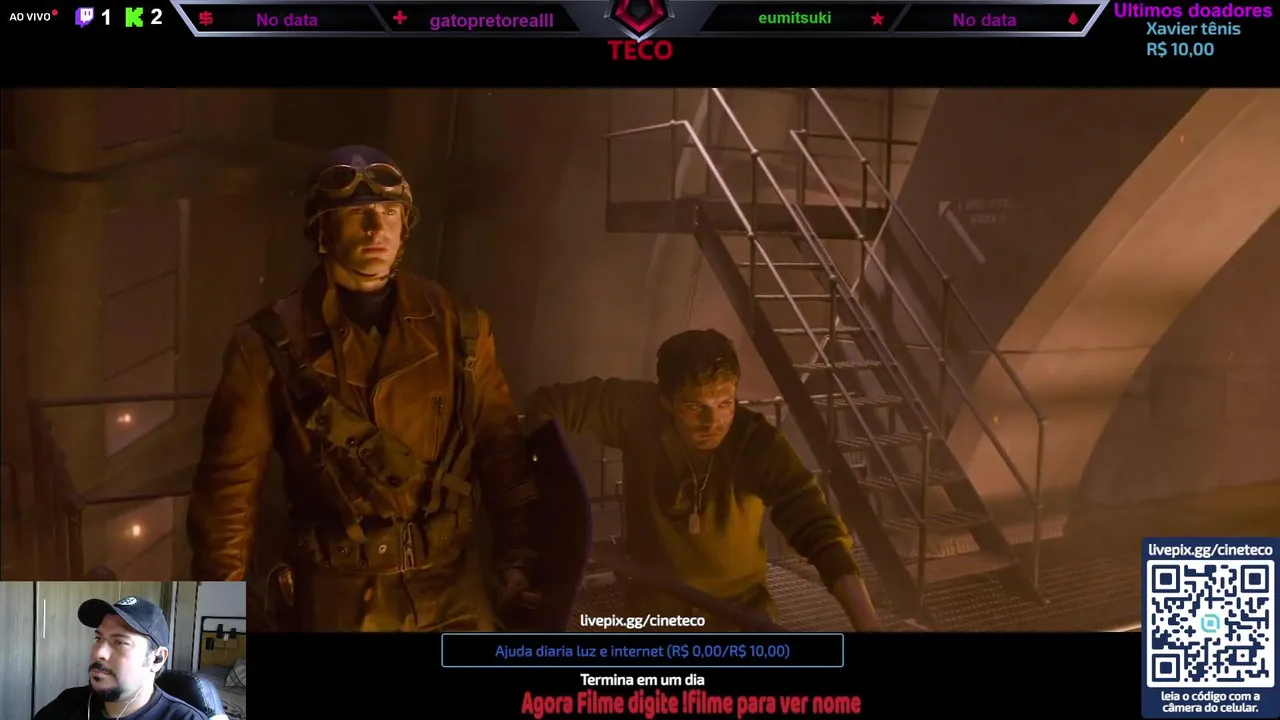1280x720 pixels.
Task: Click the red droplet icon after No data
Action: [x=1073, y=19]
